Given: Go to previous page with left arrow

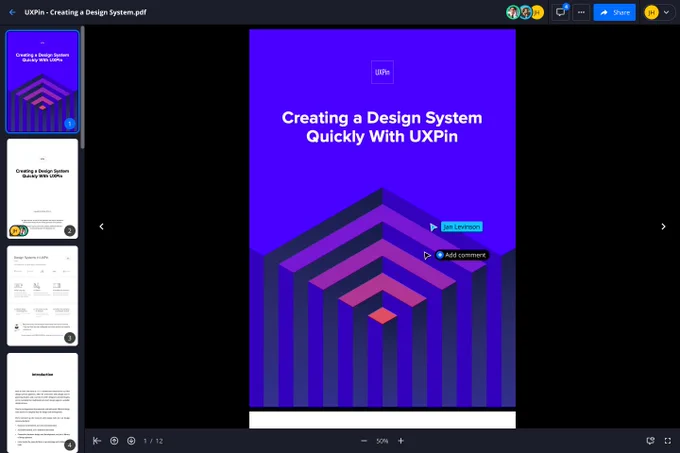Looking at the screenshot, I should click(x=101, y=226).
